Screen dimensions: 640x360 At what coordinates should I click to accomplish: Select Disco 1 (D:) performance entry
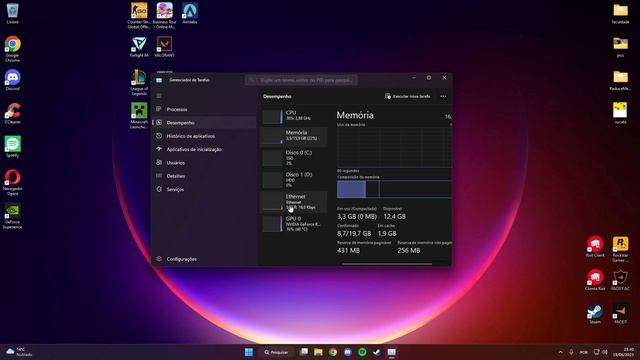[294, 180]
